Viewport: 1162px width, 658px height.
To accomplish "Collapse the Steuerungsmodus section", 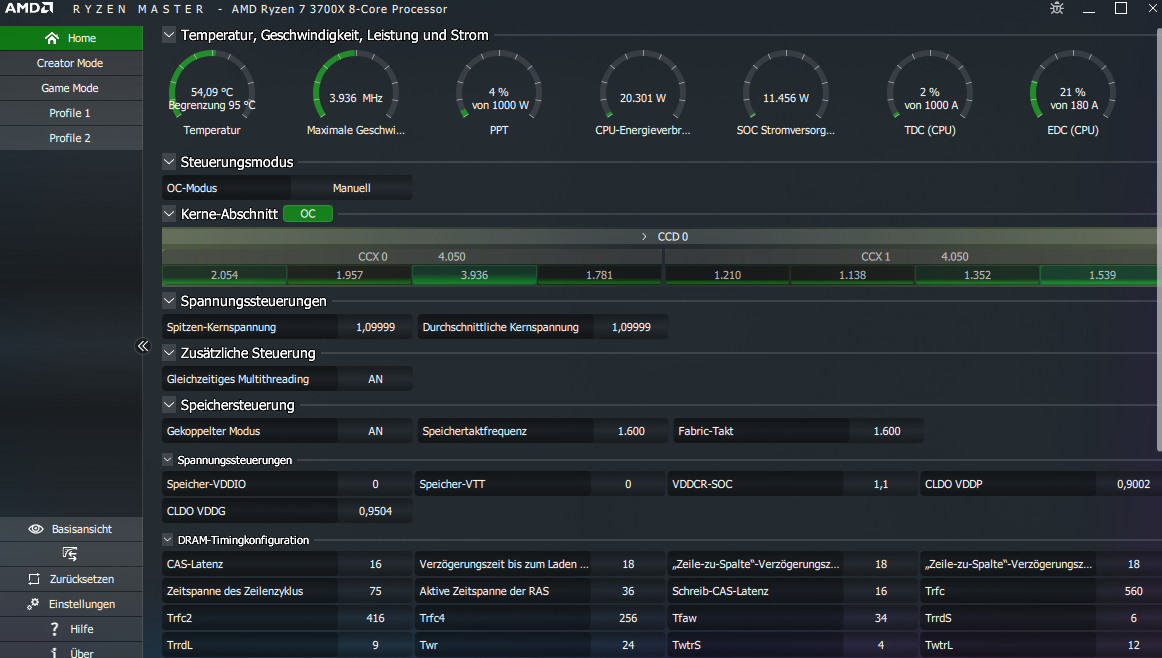I will [169, 162].
